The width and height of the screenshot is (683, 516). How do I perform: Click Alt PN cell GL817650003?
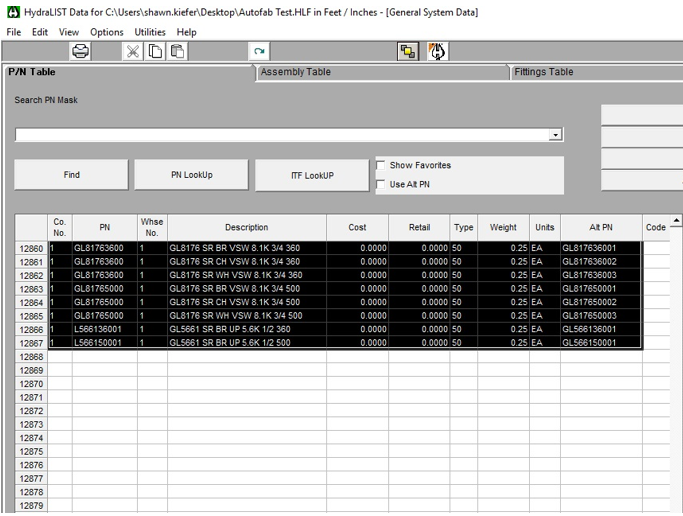(x=601, y=315)
